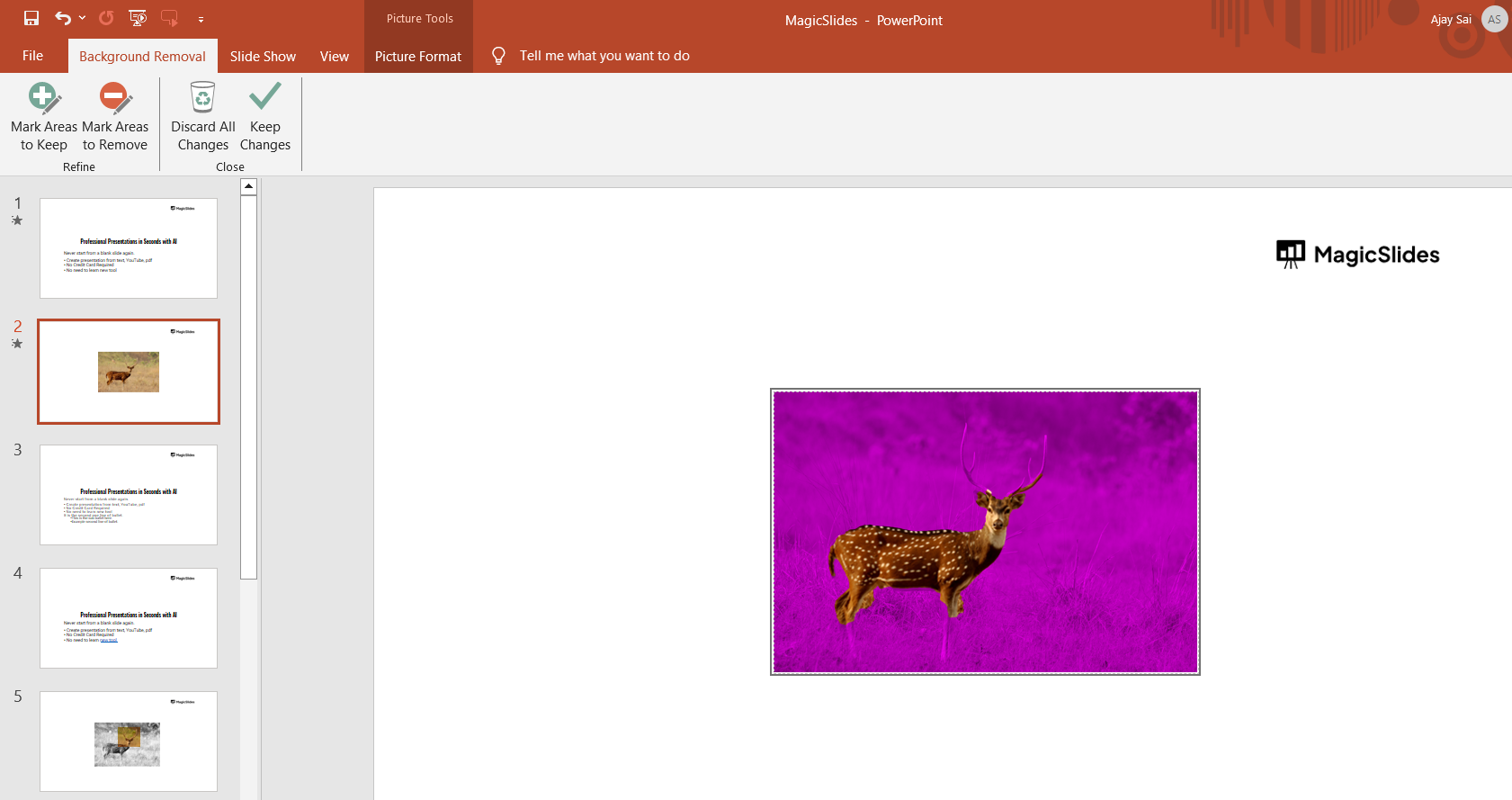This screenshot has width=1512, height=800.
Task: Click the redo/repeat icon
Action: [106, 18]
